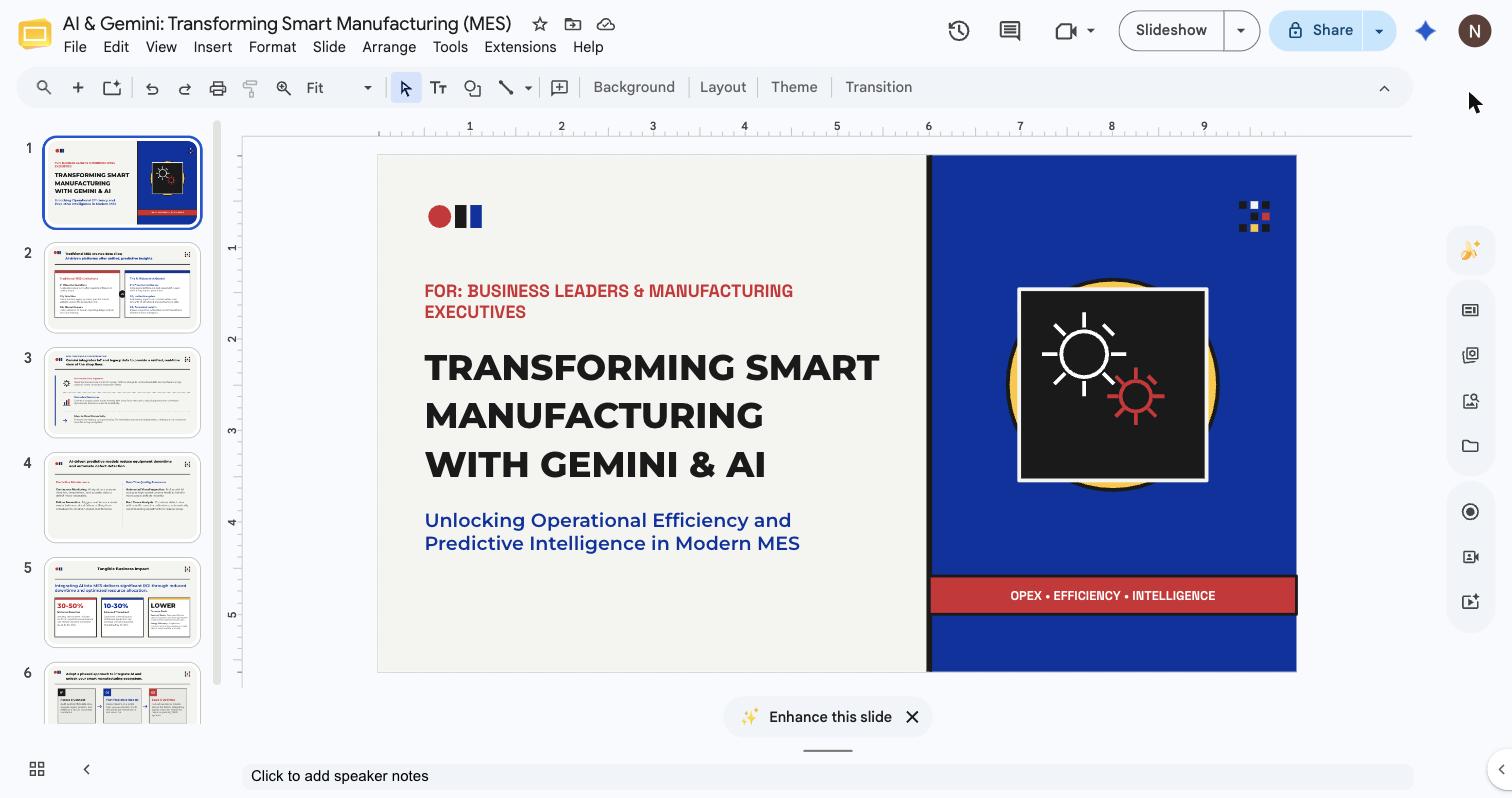This screenshot has height=798, width=1512.
Task: Start a video call via camera icon
Action: (1065, 31)
